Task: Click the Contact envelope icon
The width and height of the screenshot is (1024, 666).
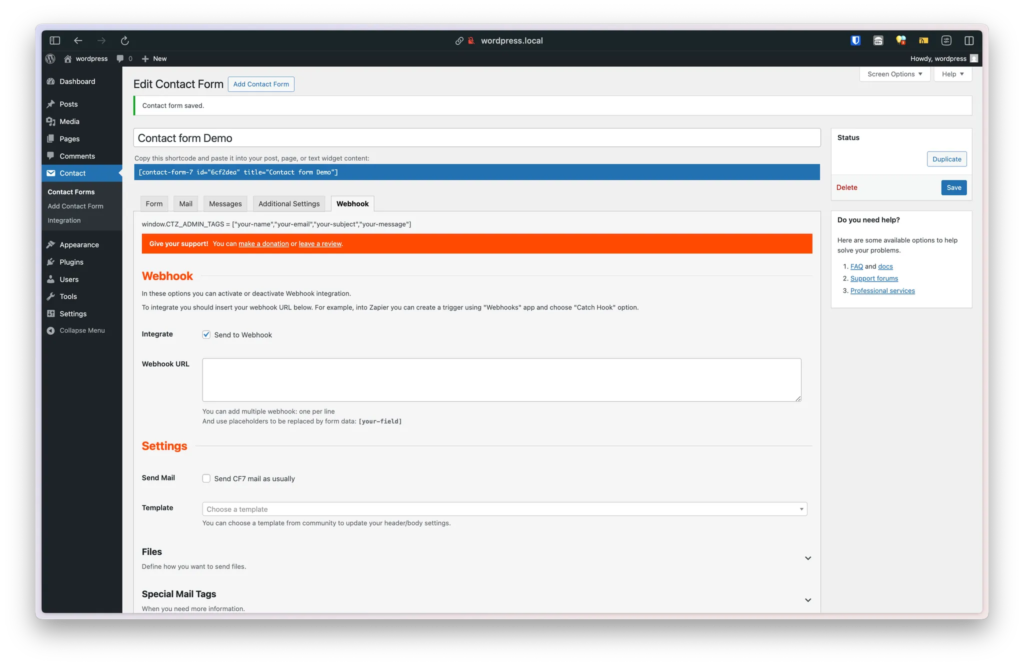Action: 51,173
